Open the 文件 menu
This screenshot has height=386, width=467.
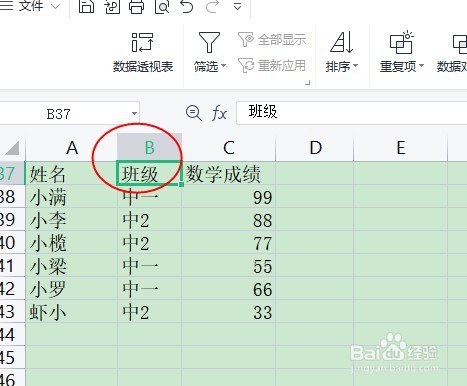[x=31, y=6]
